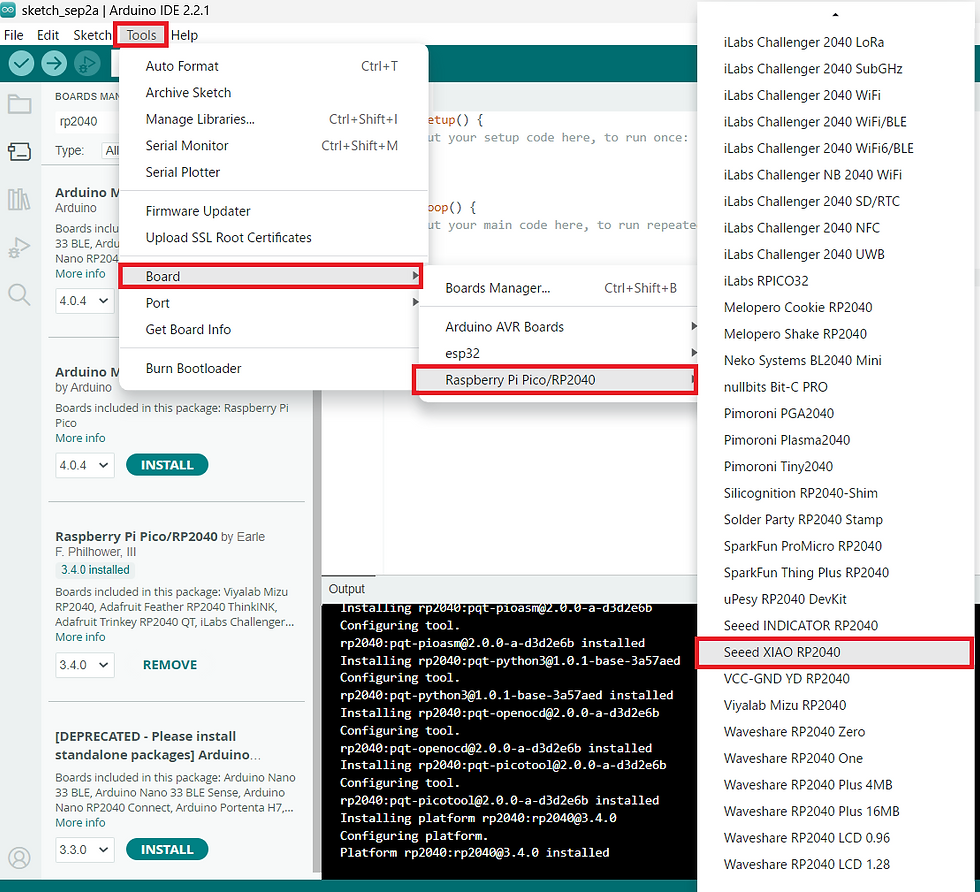Expand Raspberry Pi Pico/RP2040 submenu

[555, 380]
